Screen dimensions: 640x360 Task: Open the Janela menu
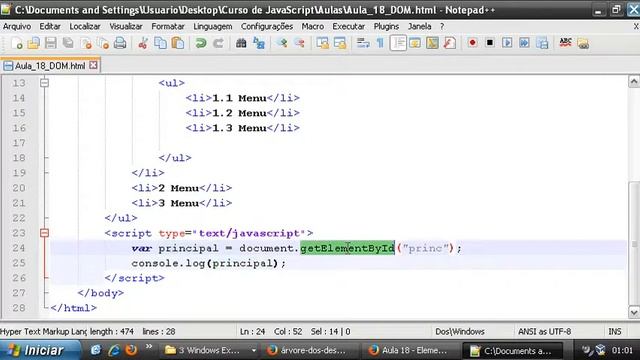(x=420, y=27)
